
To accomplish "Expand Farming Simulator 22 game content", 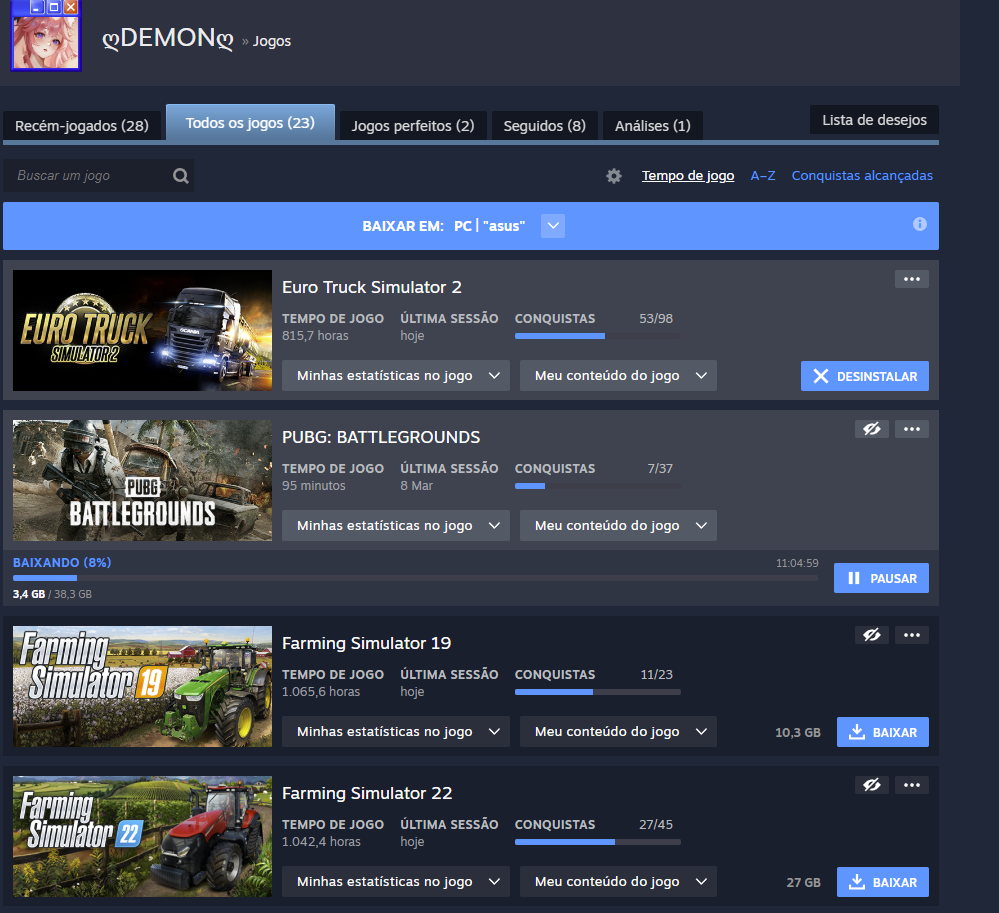I will 618,881.
